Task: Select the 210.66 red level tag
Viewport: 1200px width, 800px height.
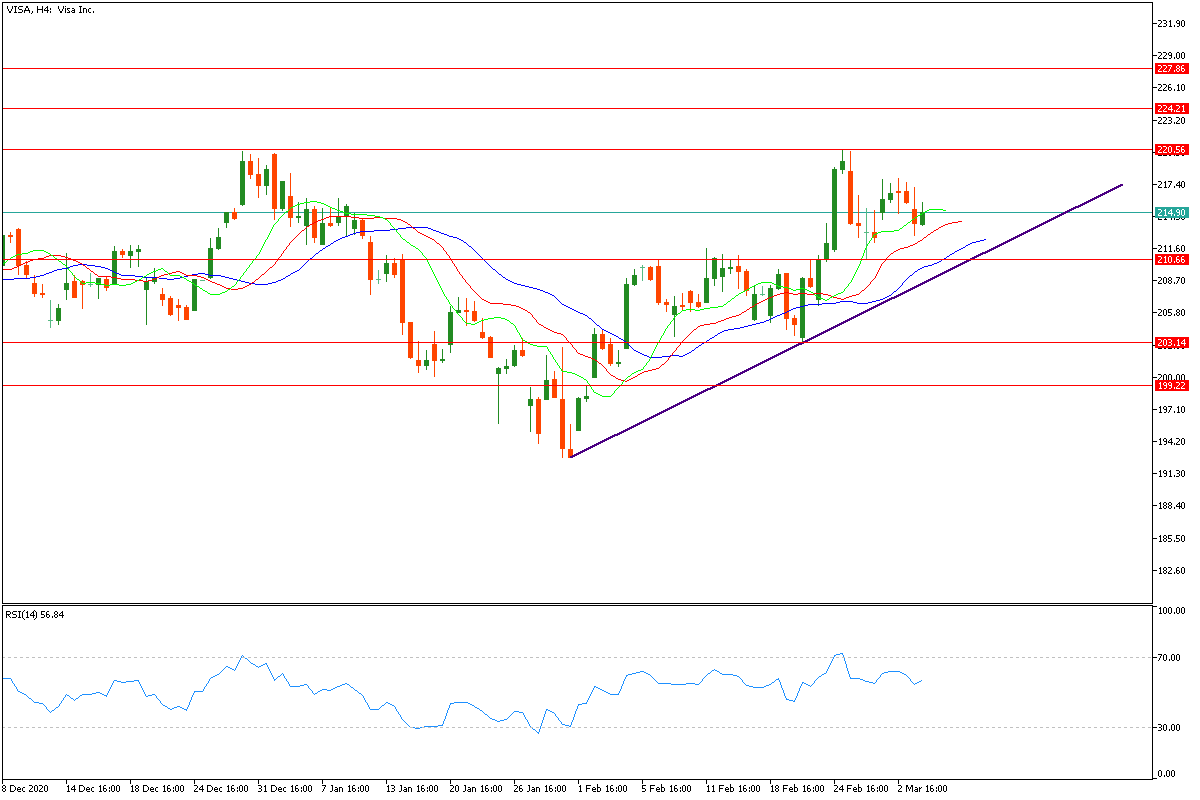Action: point(1170,260)
